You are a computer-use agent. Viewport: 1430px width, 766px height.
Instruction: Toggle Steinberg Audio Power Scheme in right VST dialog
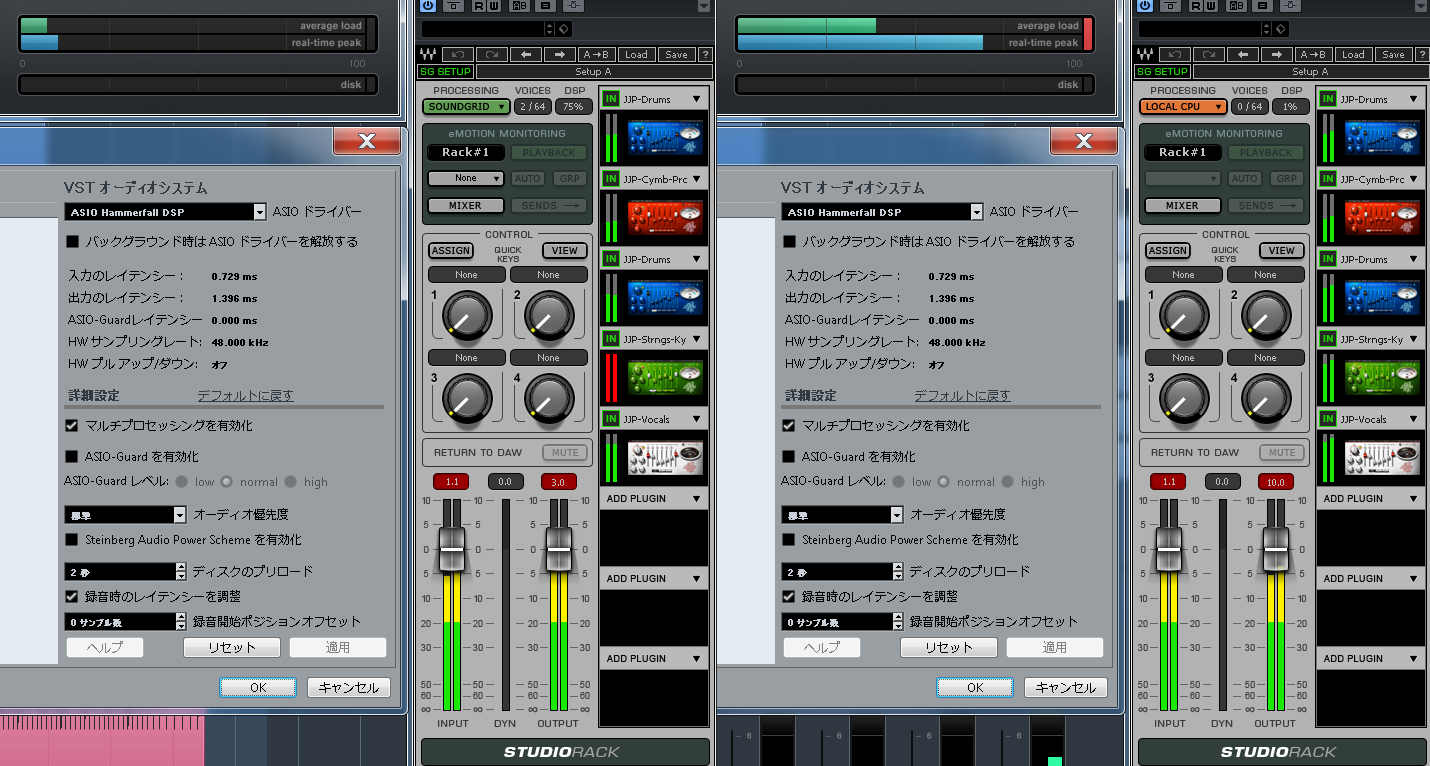tap(789, 539)
